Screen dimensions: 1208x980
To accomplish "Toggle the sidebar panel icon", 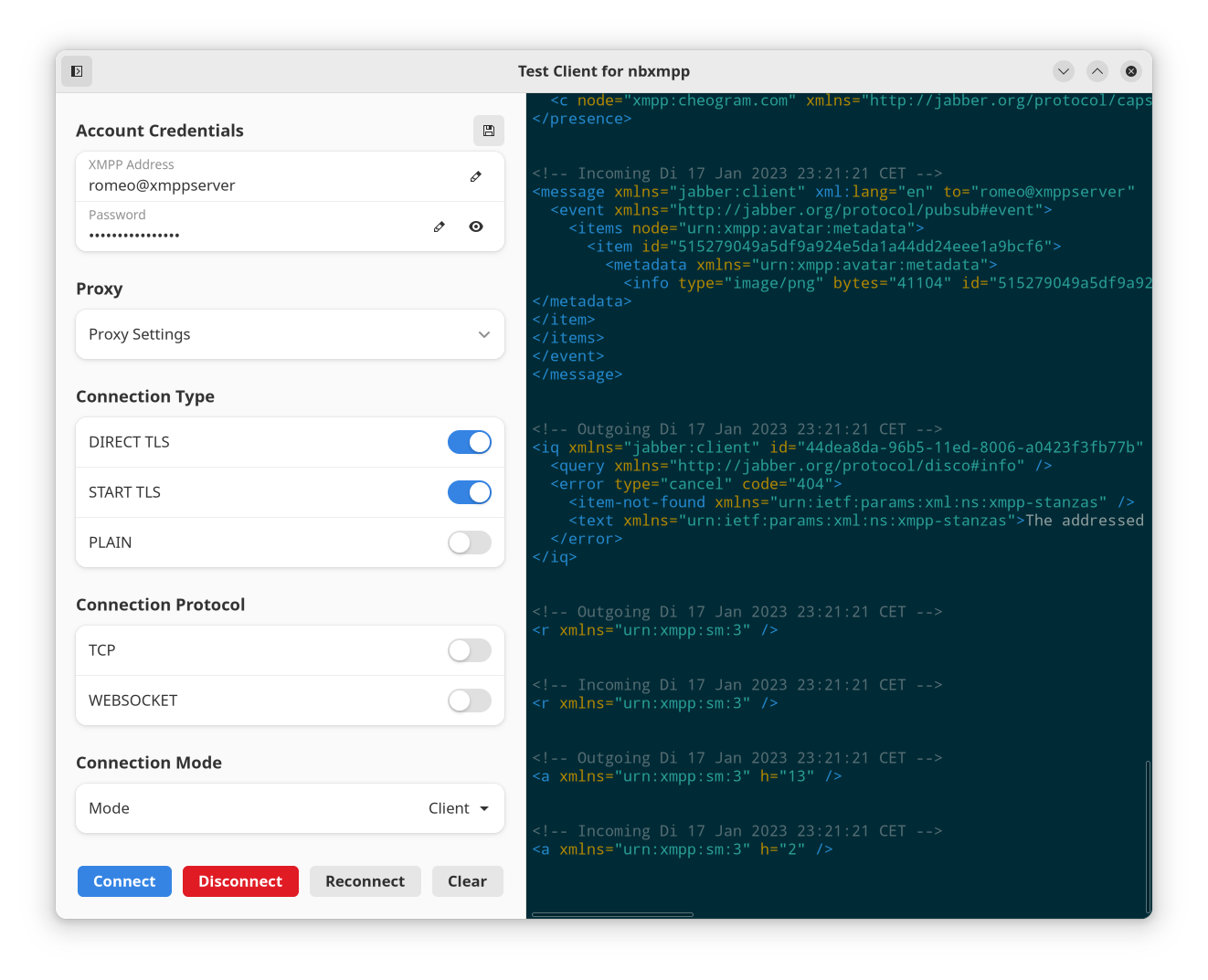I will tap(77, 71).
